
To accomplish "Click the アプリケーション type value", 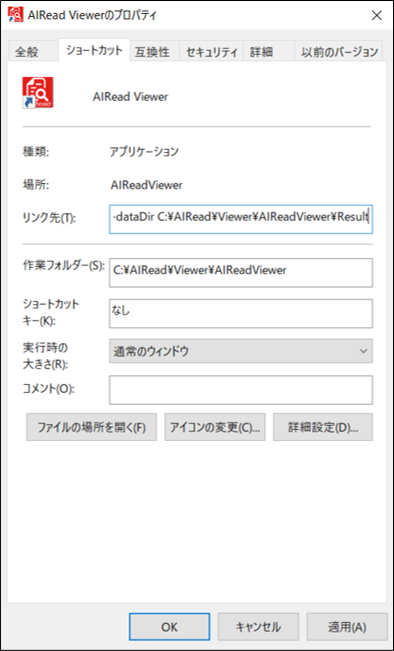I will coord(144,152).
